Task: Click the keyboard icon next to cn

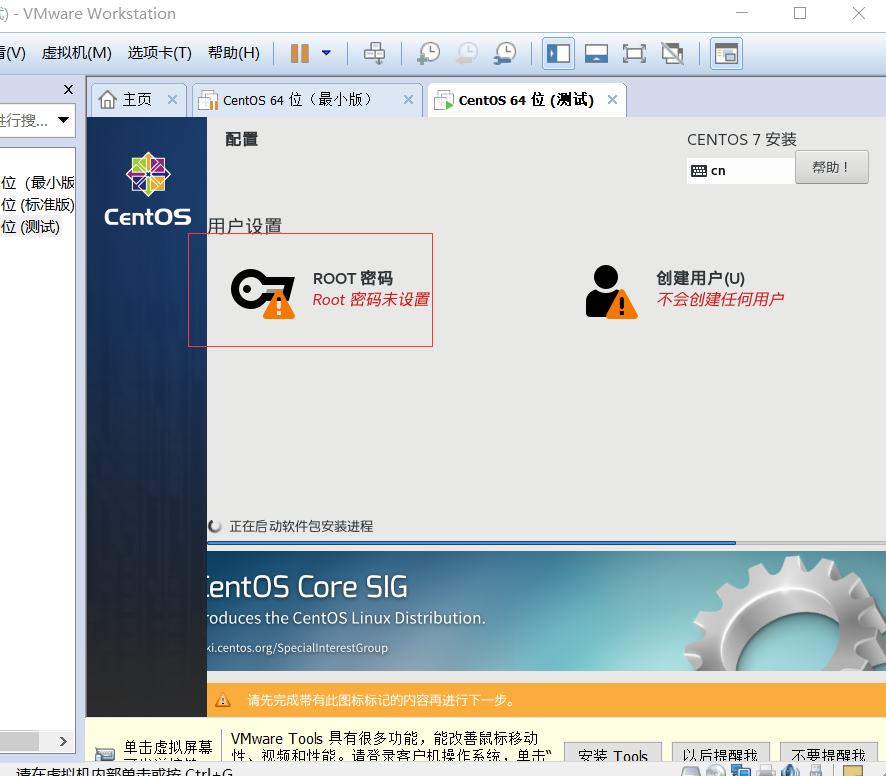Action: pyautogui.click(x=699, y=171)
